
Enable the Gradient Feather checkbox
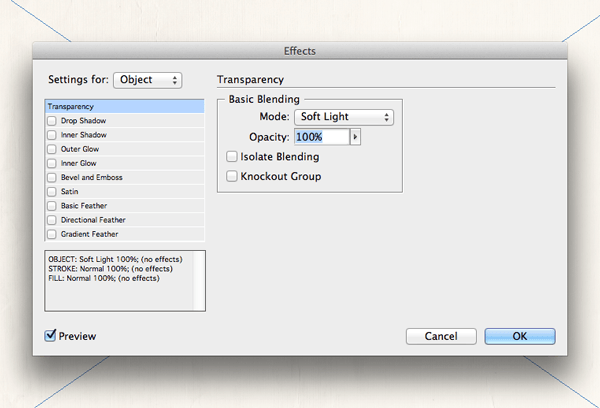click(52, 234)
